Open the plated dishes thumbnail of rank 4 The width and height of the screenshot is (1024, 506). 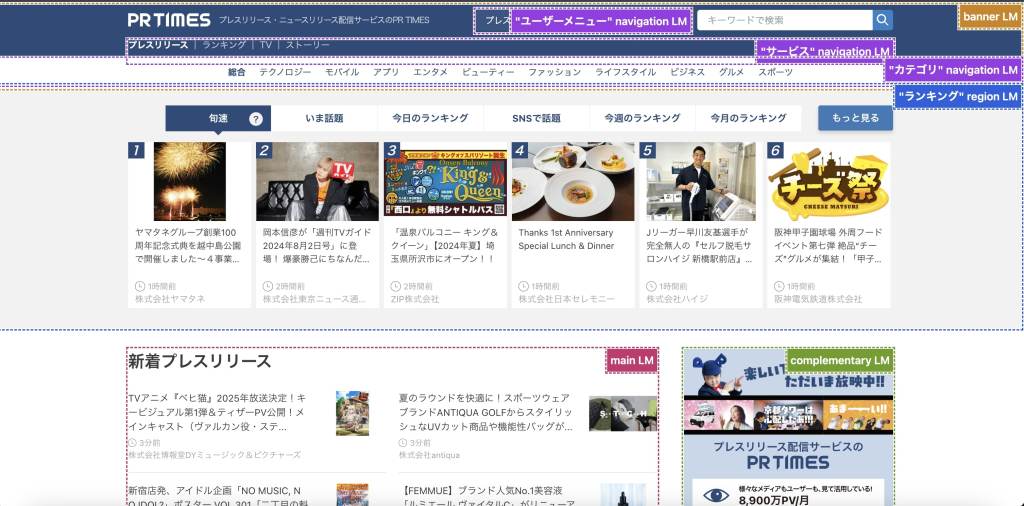[573, 182]
